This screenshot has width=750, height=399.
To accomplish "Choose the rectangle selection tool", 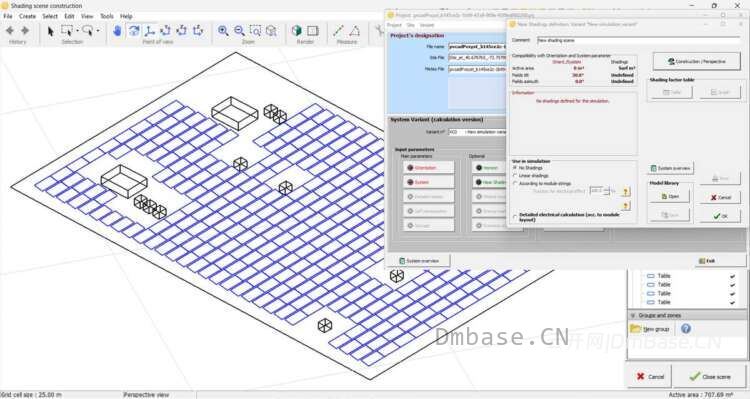I will 67,31.
